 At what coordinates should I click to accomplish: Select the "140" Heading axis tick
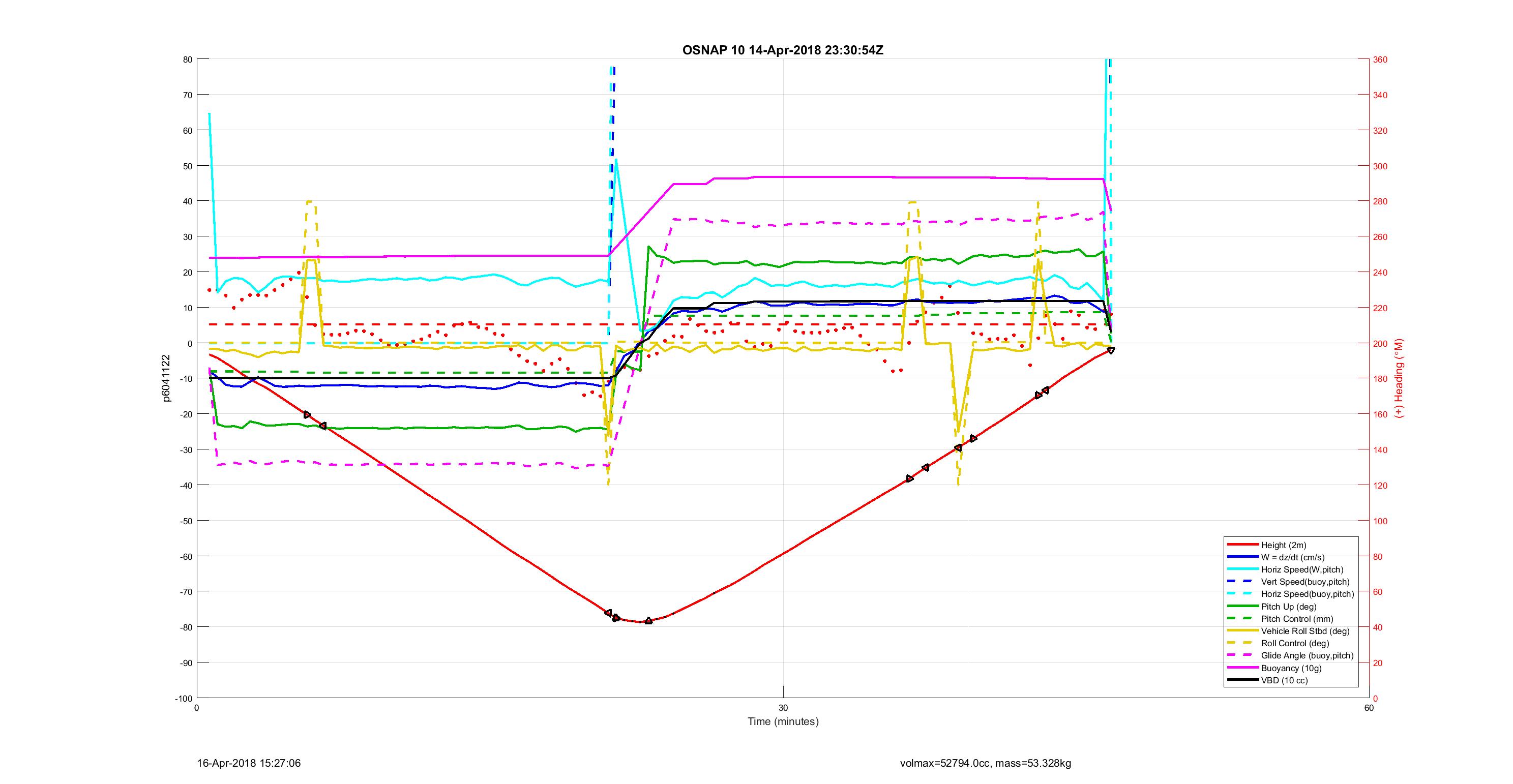coord(1380,450)
